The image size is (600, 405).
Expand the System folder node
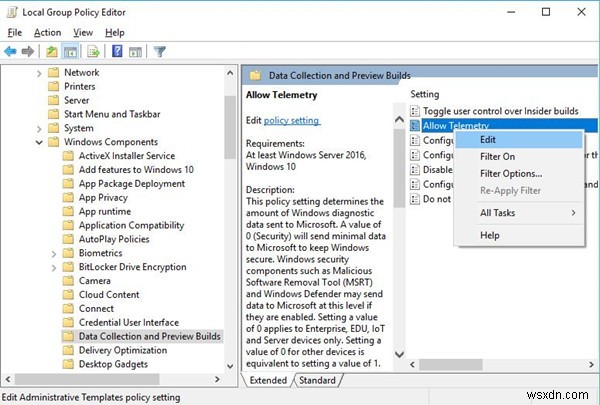click(x=38, y=129)
